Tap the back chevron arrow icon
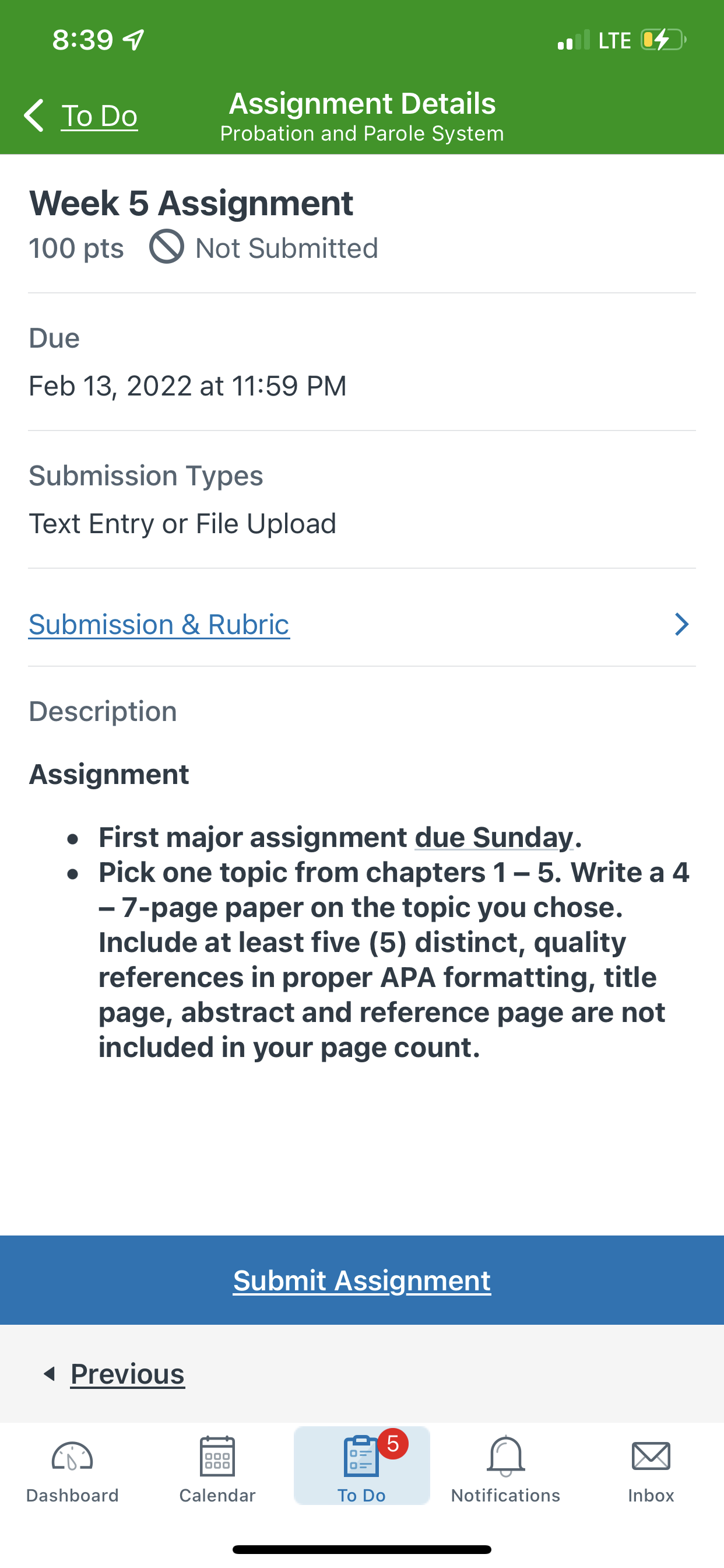The height and width of the screenshot is (1568, 724). pyautogui.click(x=34, y=115)
